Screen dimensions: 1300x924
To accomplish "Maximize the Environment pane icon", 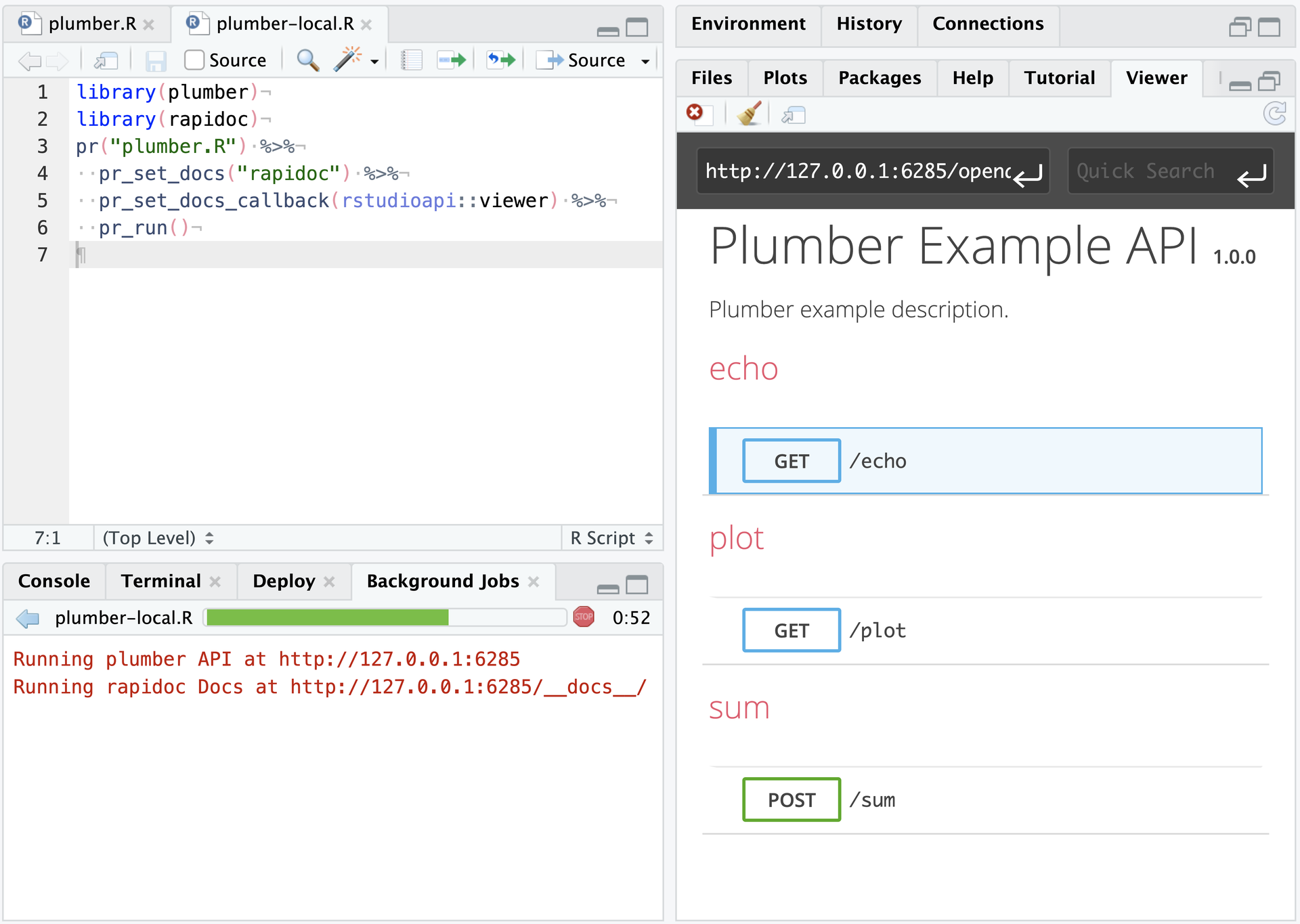I will click(x=1269, y=27).
